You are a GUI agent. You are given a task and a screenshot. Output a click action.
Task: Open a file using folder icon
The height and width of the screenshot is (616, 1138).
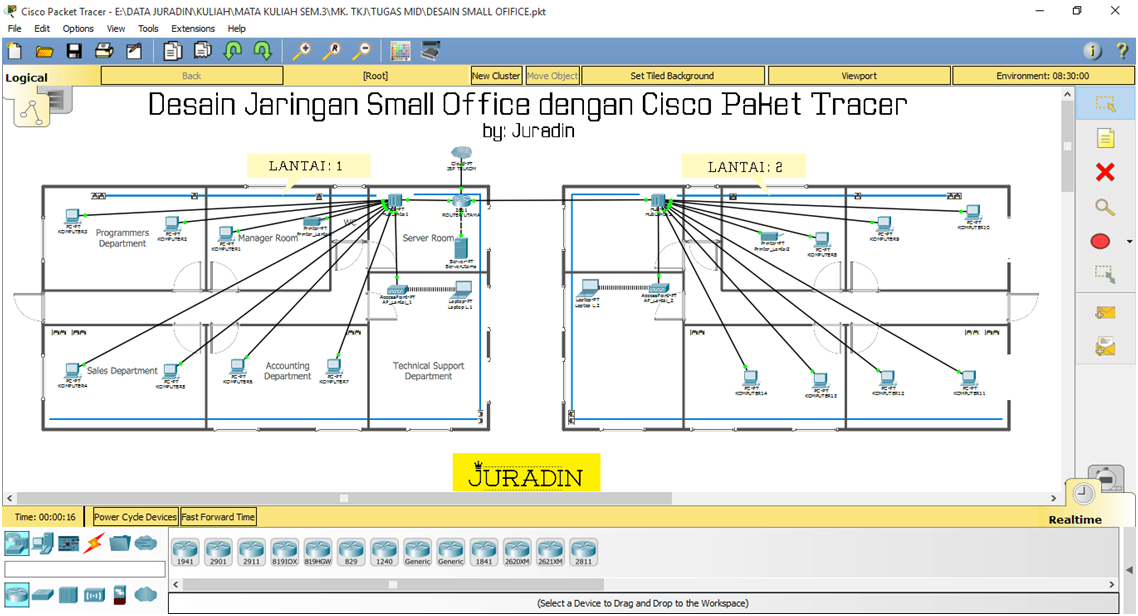[44, 51]
